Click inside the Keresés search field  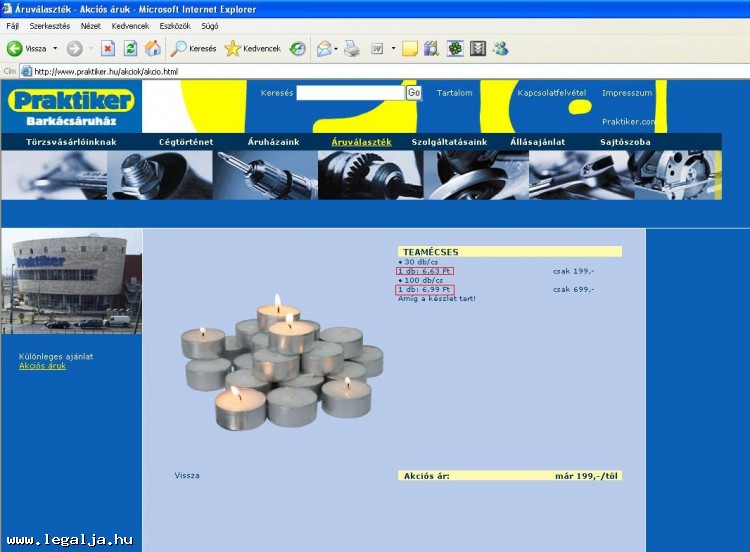click(x=350, y=93)
